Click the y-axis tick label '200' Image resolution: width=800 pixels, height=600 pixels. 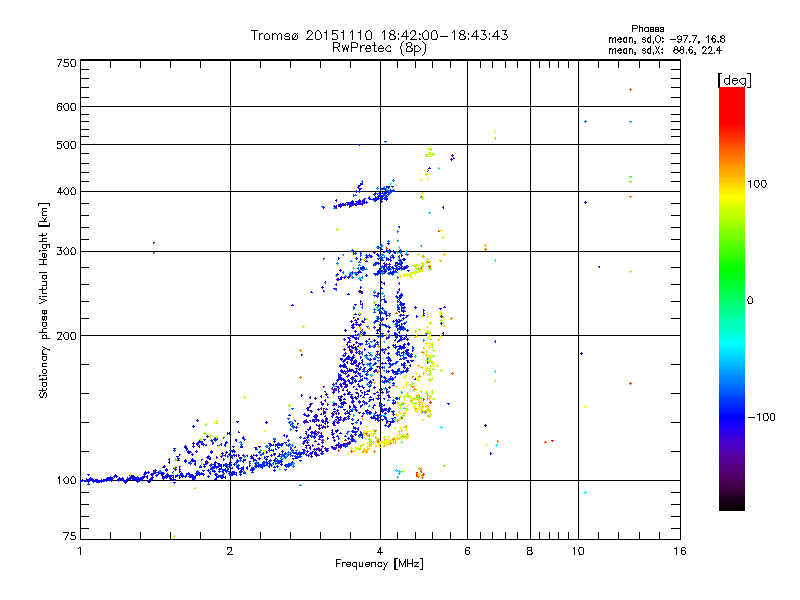[66, 336]
